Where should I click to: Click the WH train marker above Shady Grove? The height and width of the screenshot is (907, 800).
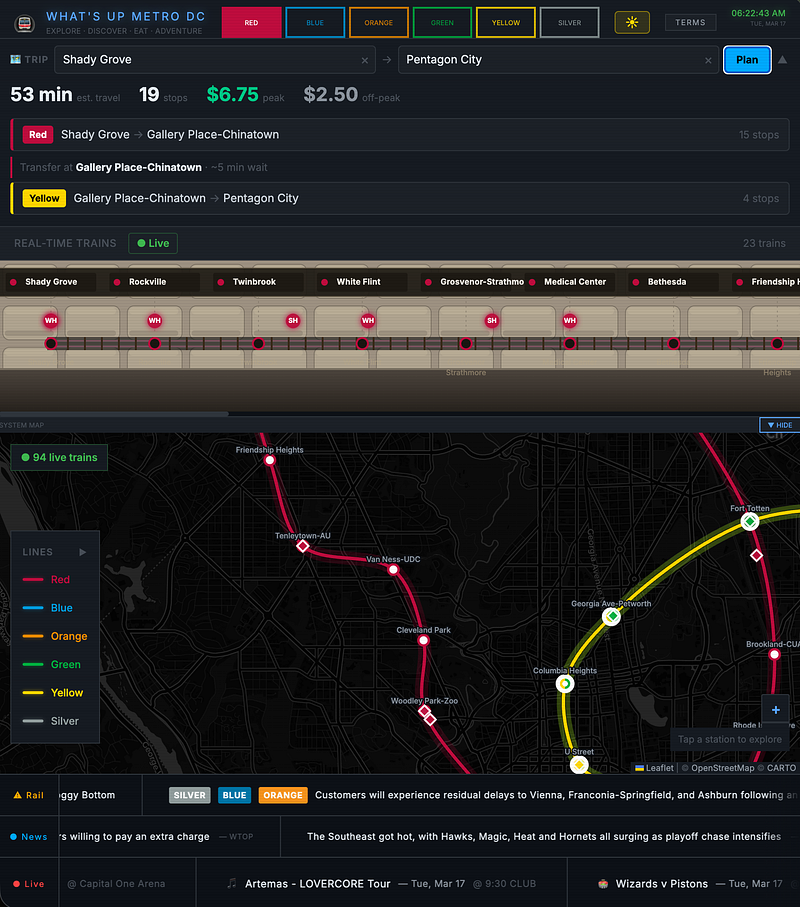(51, 320)
